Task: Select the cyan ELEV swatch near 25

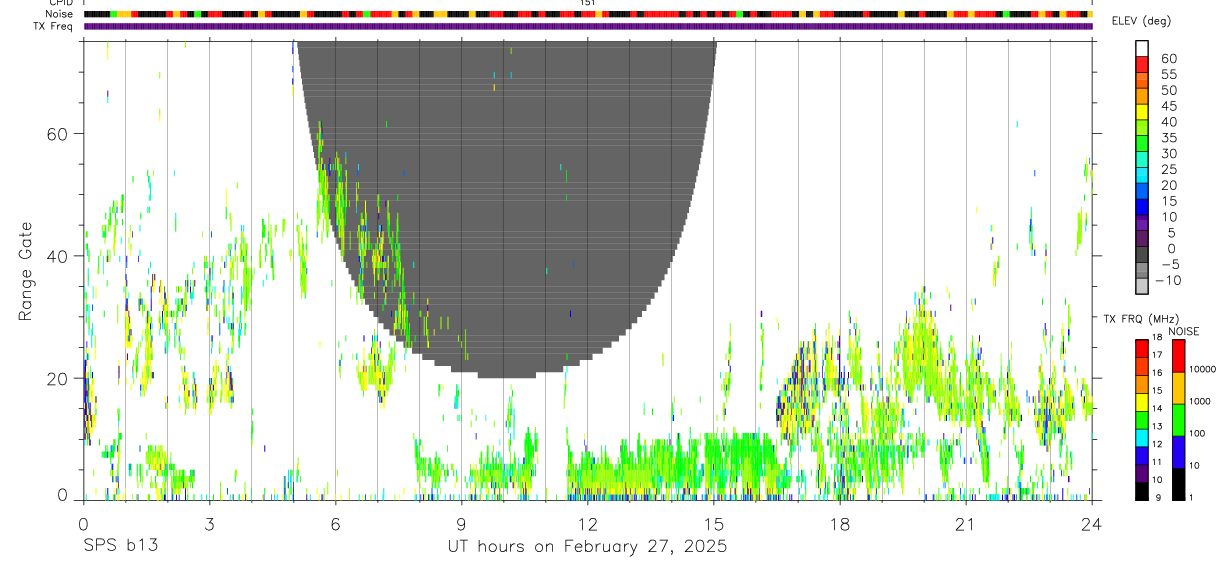Action: 1142,175
